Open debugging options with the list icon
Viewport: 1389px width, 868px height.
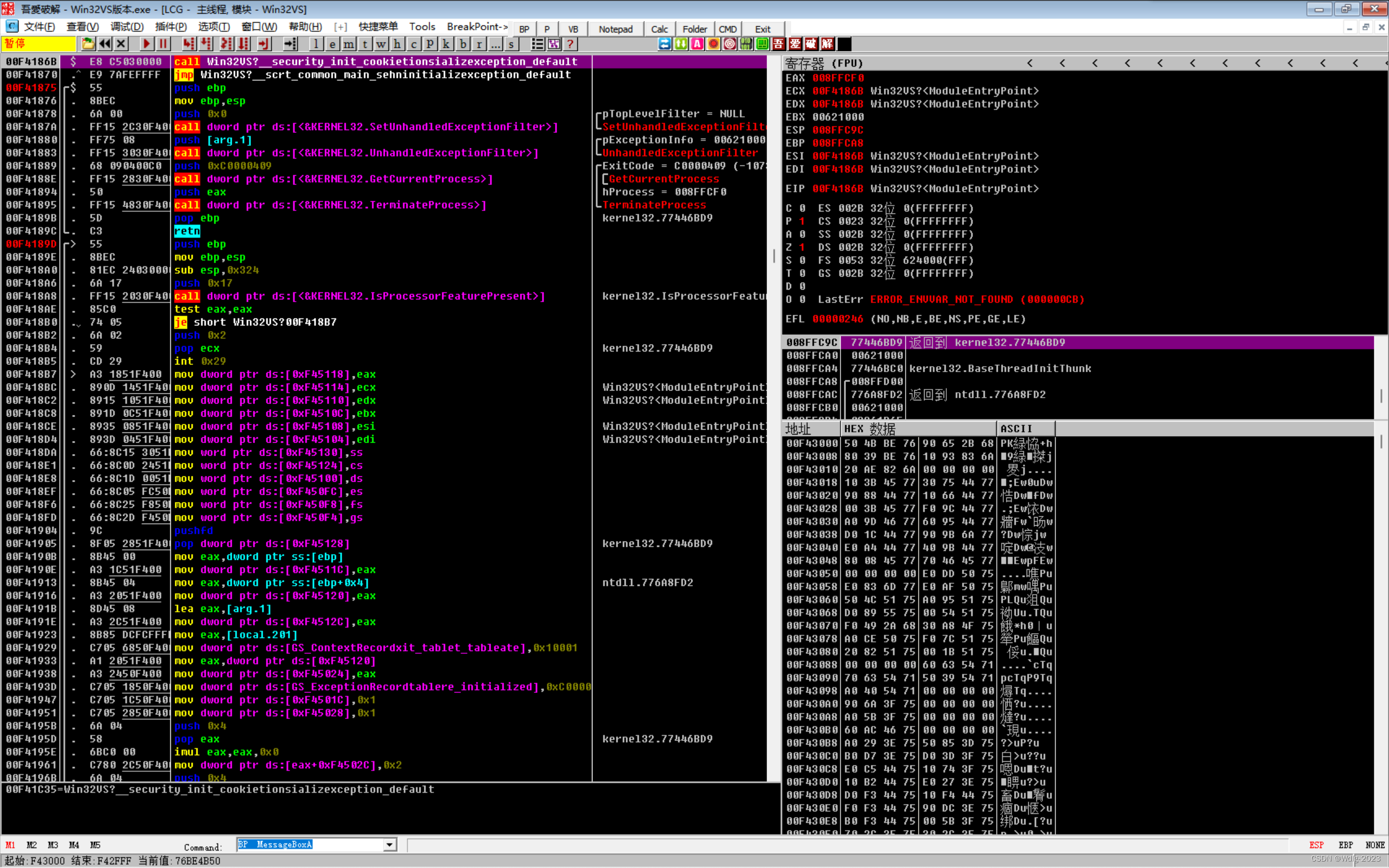537,43
